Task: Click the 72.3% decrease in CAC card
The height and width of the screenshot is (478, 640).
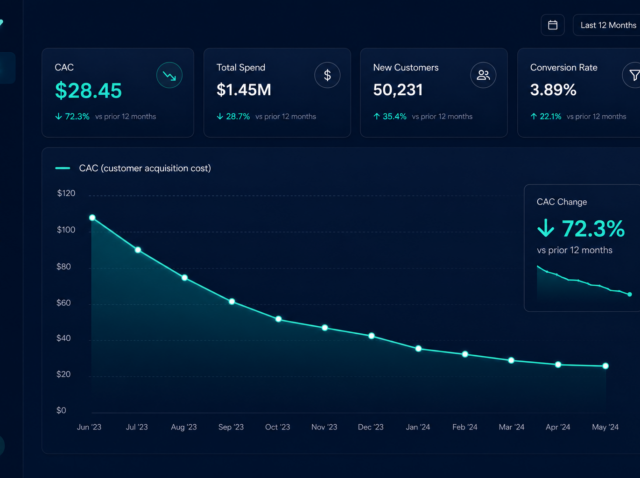Action: (x=72, y=116)
